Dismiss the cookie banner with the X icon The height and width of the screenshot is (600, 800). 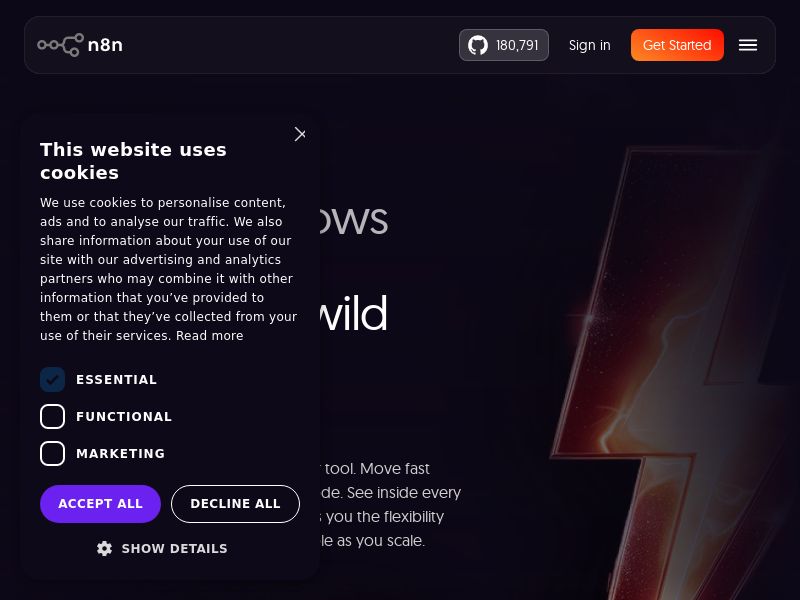pyautogui.click(x=300, y=133)
